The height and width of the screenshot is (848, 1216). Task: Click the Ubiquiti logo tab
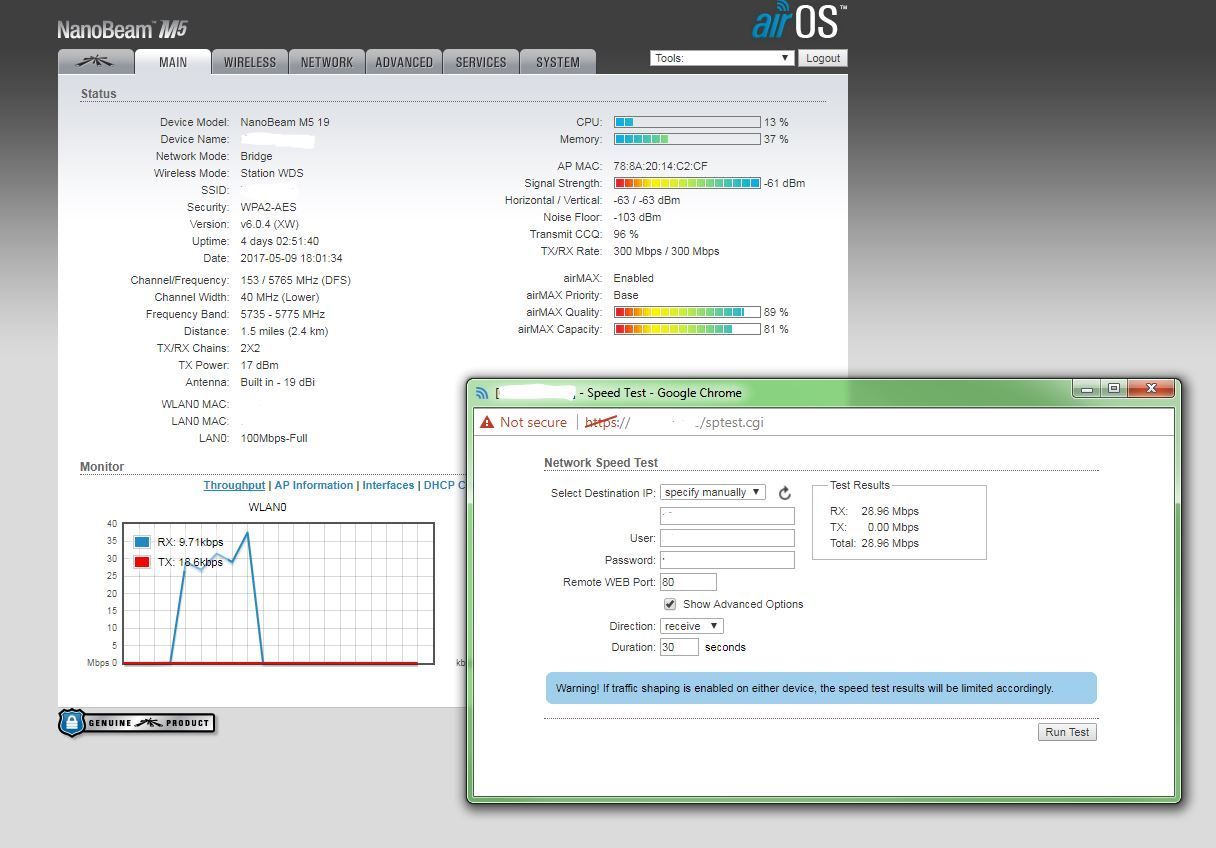coord(96,62)
